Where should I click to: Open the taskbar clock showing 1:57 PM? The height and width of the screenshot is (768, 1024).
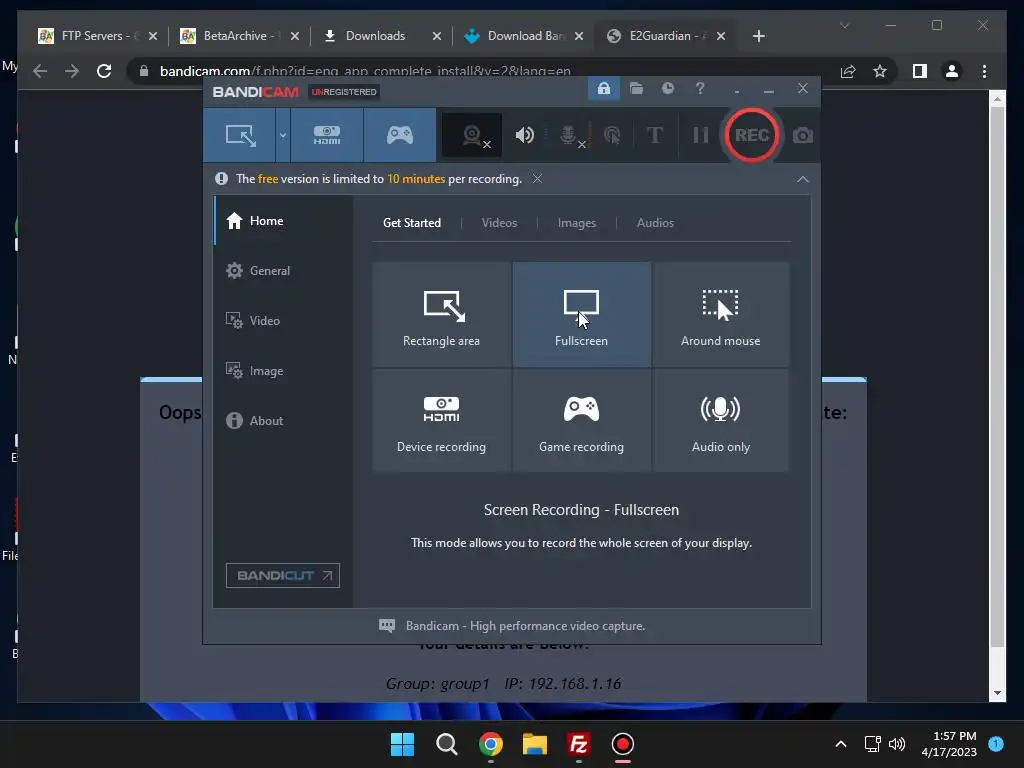tap(949, 744)
